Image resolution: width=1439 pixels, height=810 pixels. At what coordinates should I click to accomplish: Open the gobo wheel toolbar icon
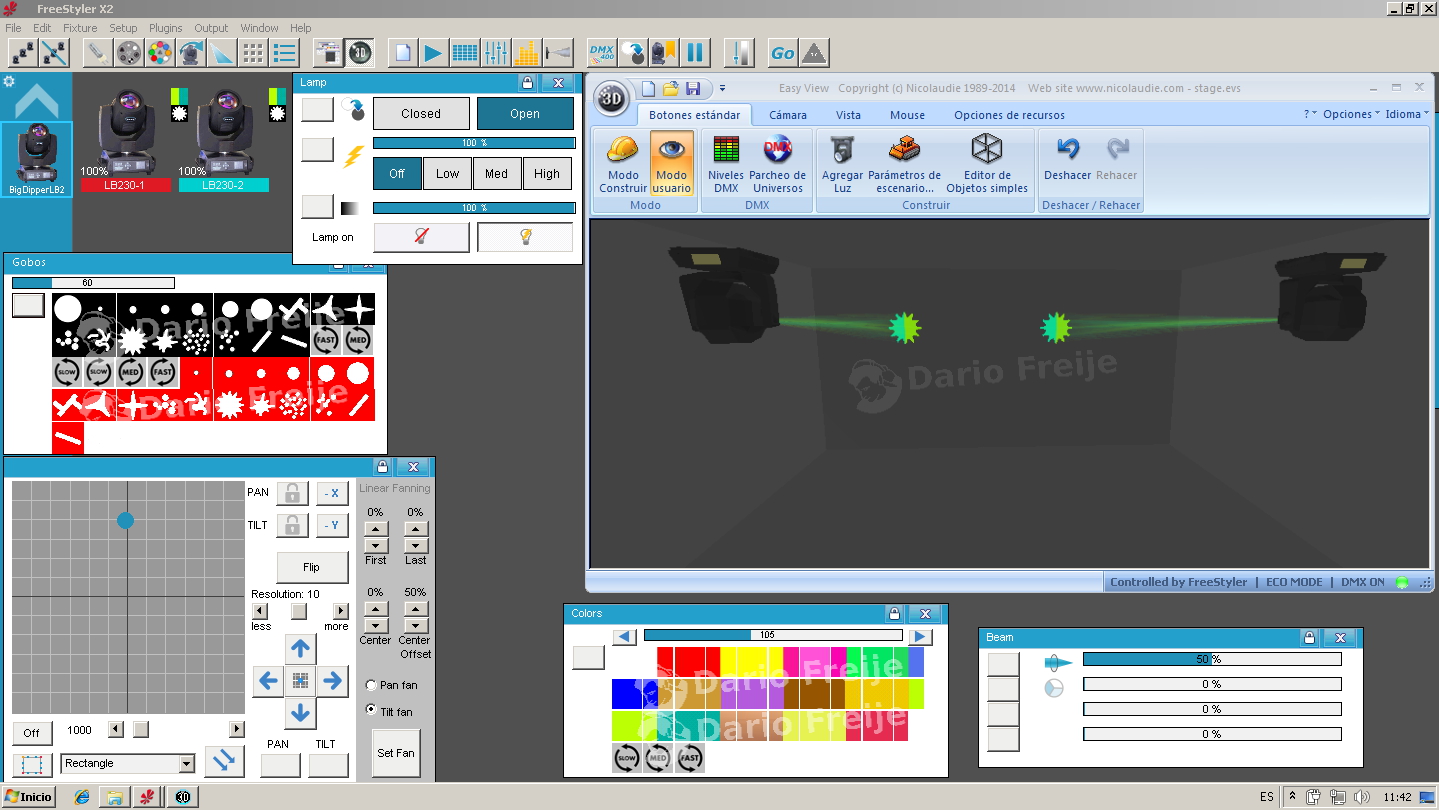click(x=129, y=52)
